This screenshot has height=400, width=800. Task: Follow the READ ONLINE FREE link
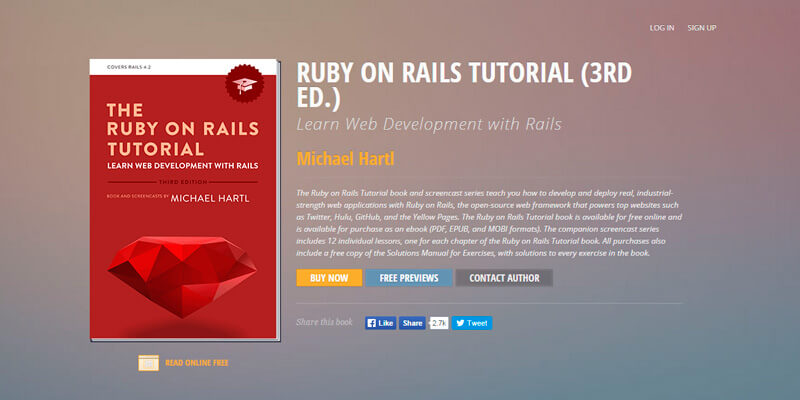(196, 362)
